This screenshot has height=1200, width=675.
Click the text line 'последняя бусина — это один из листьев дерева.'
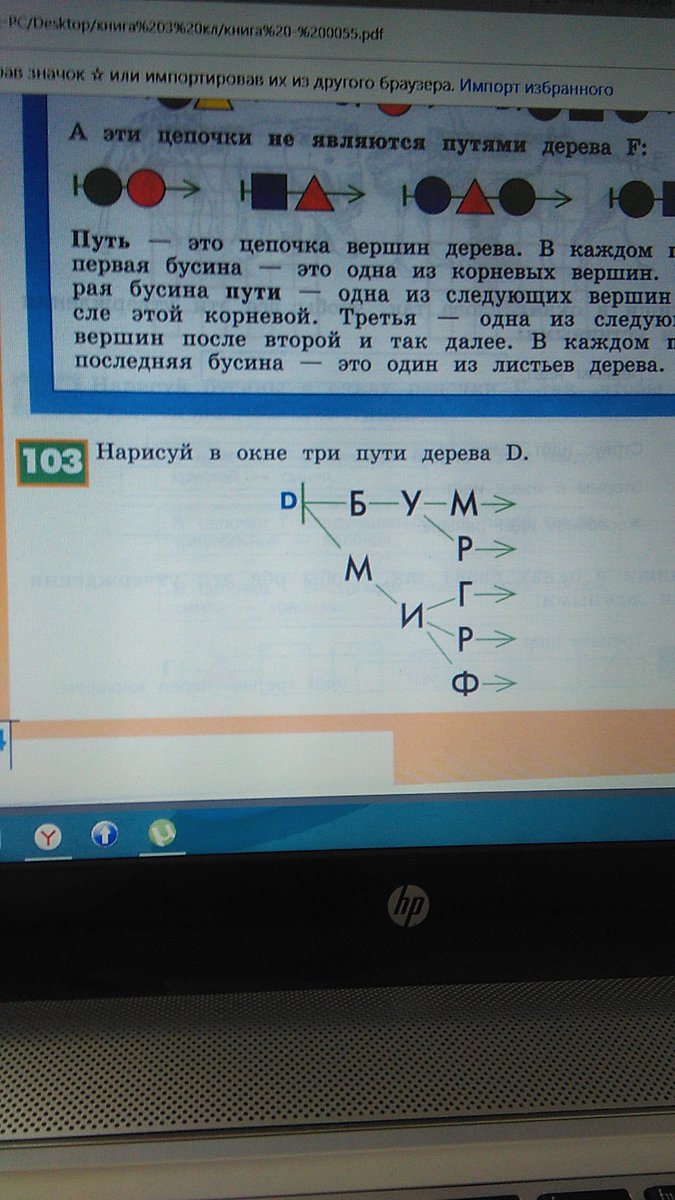pyautogui.click(x=370, y=366)
